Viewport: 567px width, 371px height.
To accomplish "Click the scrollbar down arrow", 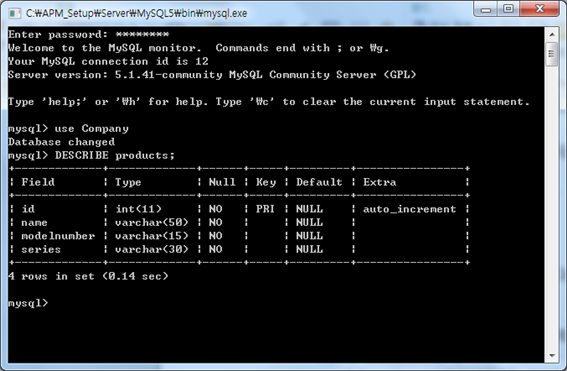I will 552,356.
